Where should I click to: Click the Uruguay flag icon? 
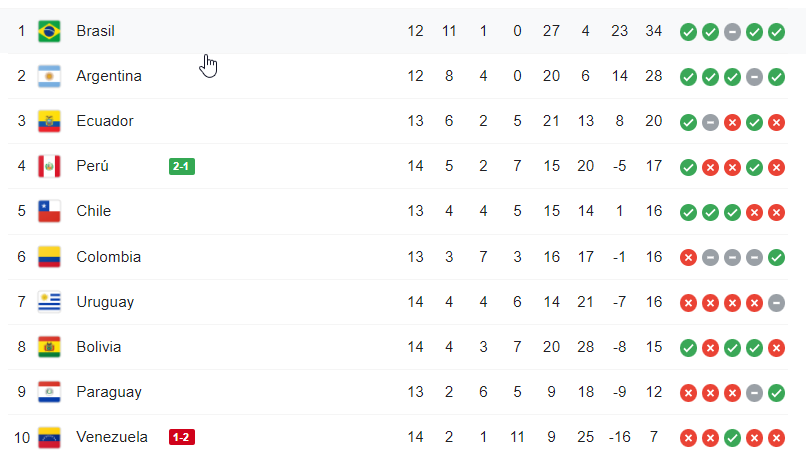coord(49,302)
